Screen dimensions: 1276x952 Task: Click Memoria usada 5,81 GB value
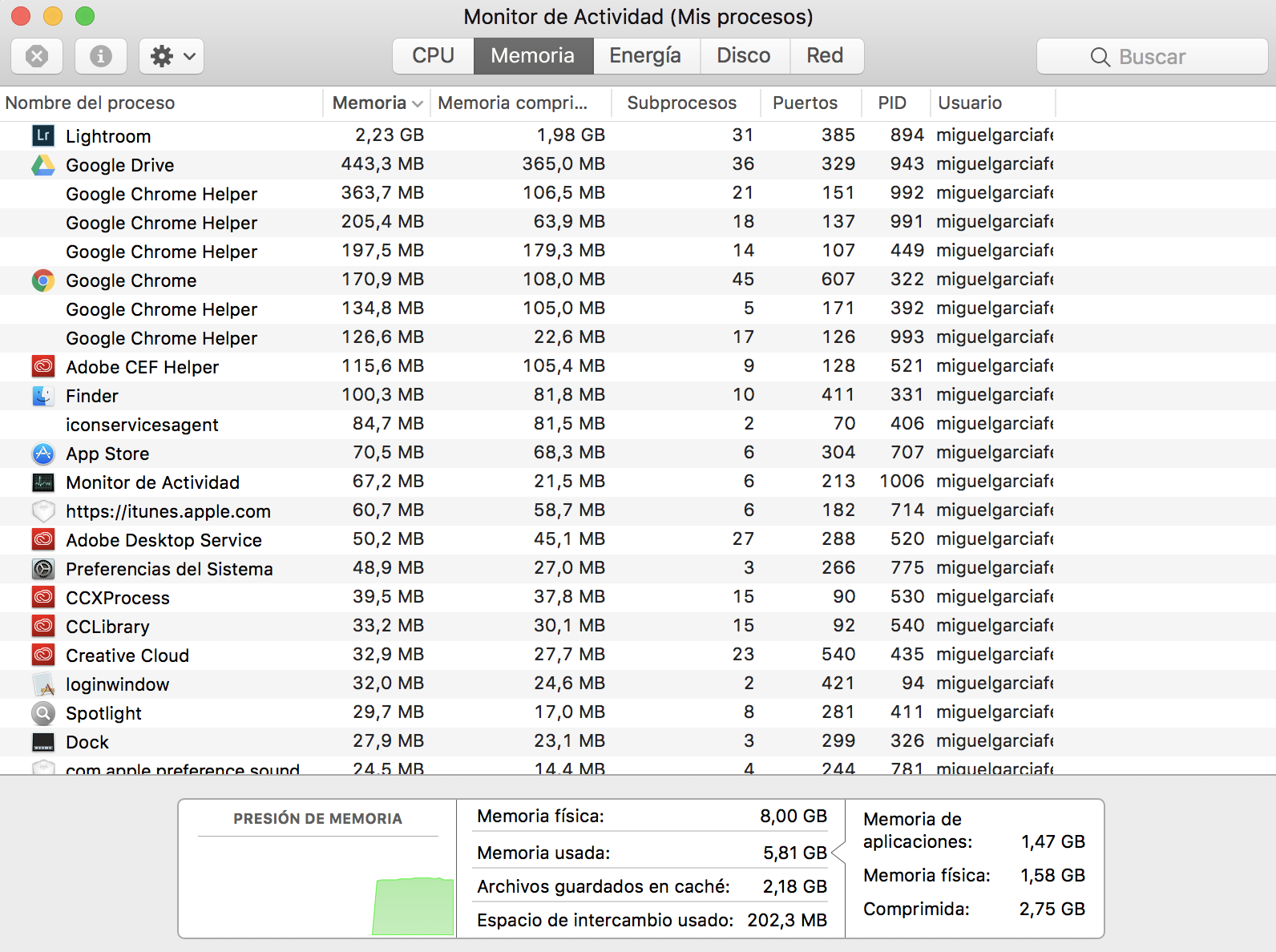(795, 853)
